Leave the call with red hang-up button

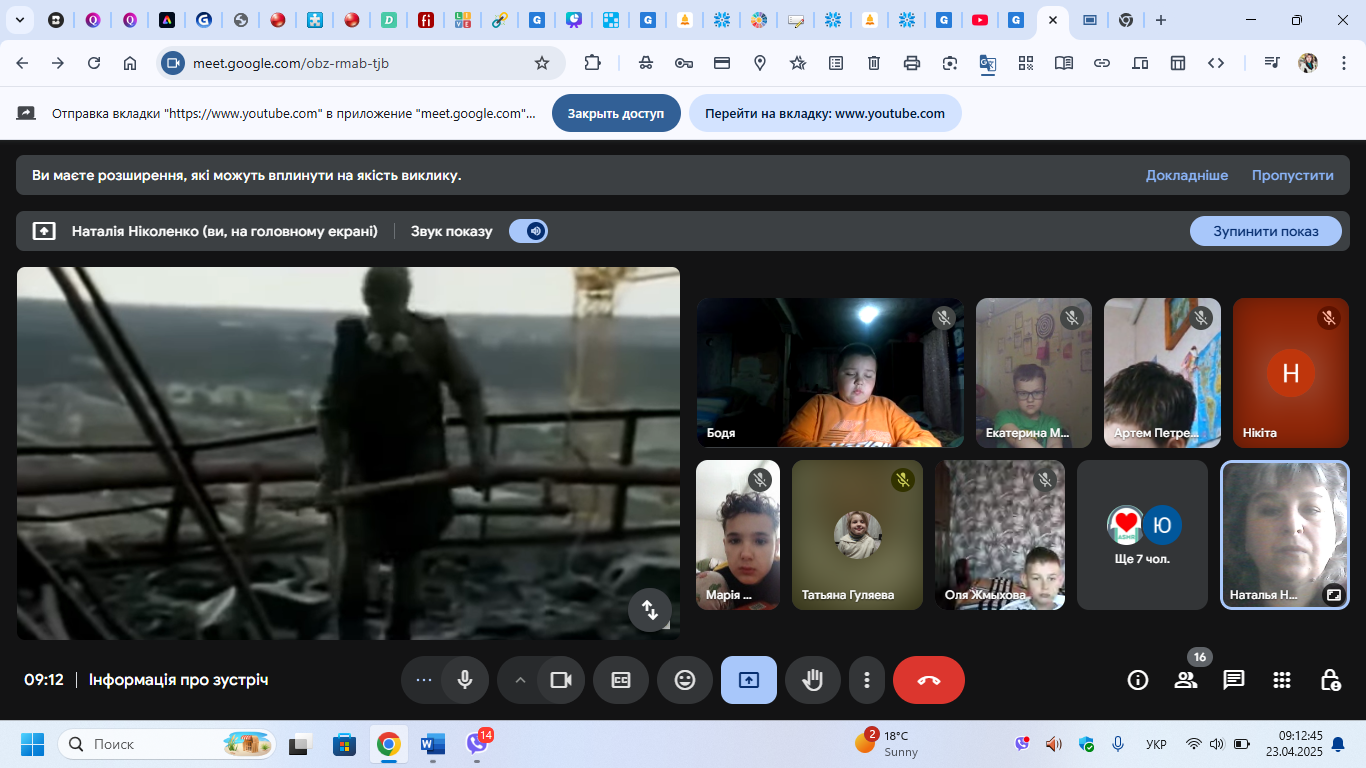point(929,680)
